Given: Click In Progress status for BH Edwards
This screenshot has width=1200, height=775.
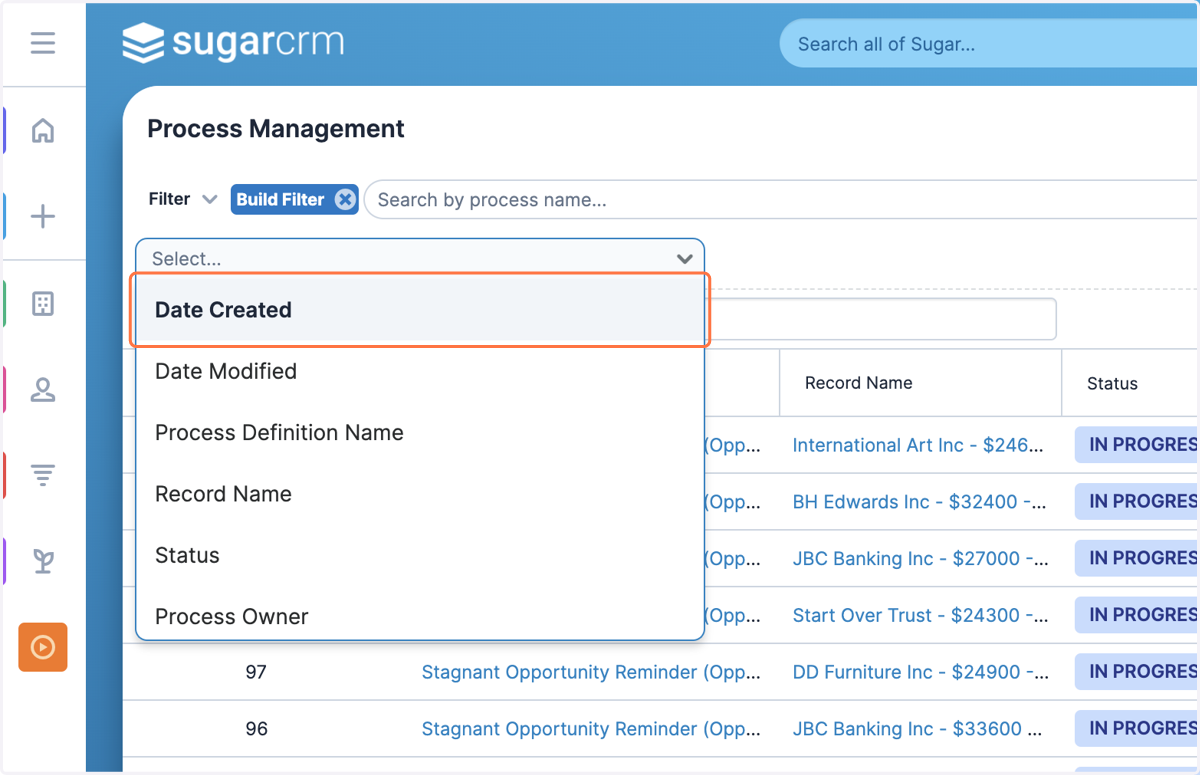Looking at the screenshot, I should click(x=1137, y=502).
